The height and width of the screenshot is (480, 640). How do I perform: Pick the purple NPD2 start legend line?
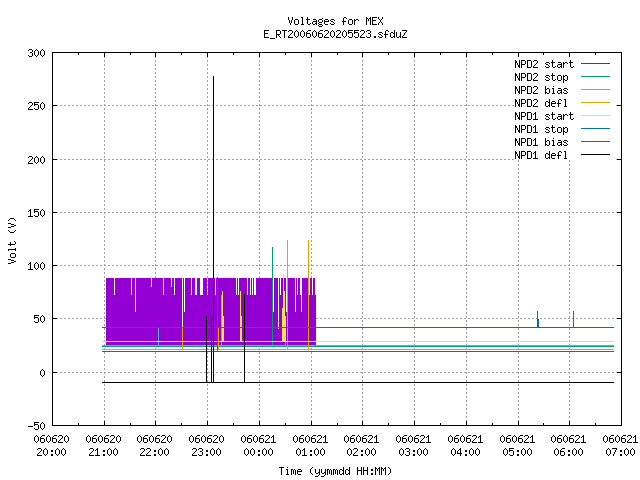tap(595, 64)
